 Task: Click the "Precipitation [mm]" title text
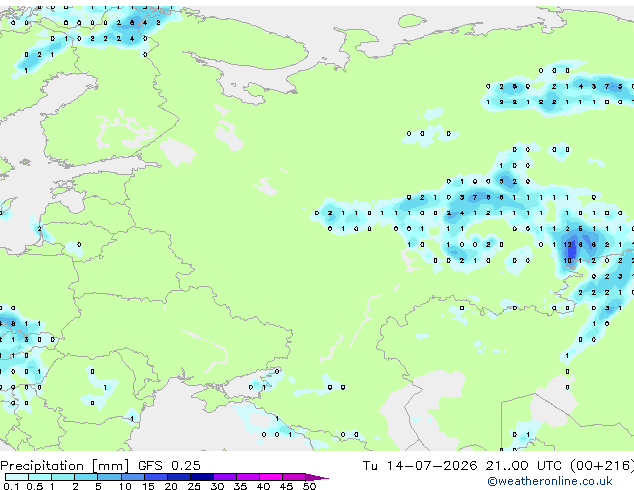pos(64,466)
